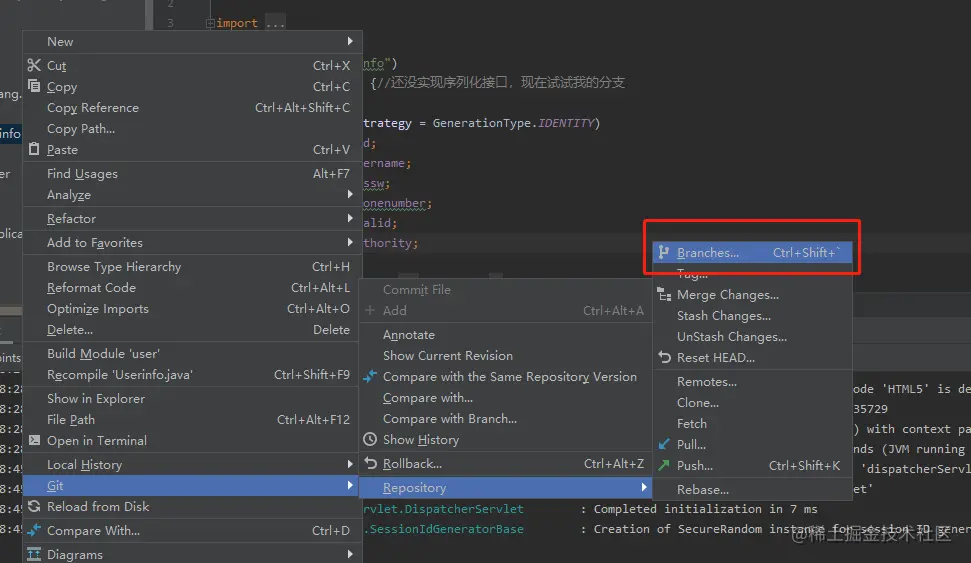This screenshot has width=971, height=563.
Task: Expand Add to Favorites submenu arrow
Action: 350,242
